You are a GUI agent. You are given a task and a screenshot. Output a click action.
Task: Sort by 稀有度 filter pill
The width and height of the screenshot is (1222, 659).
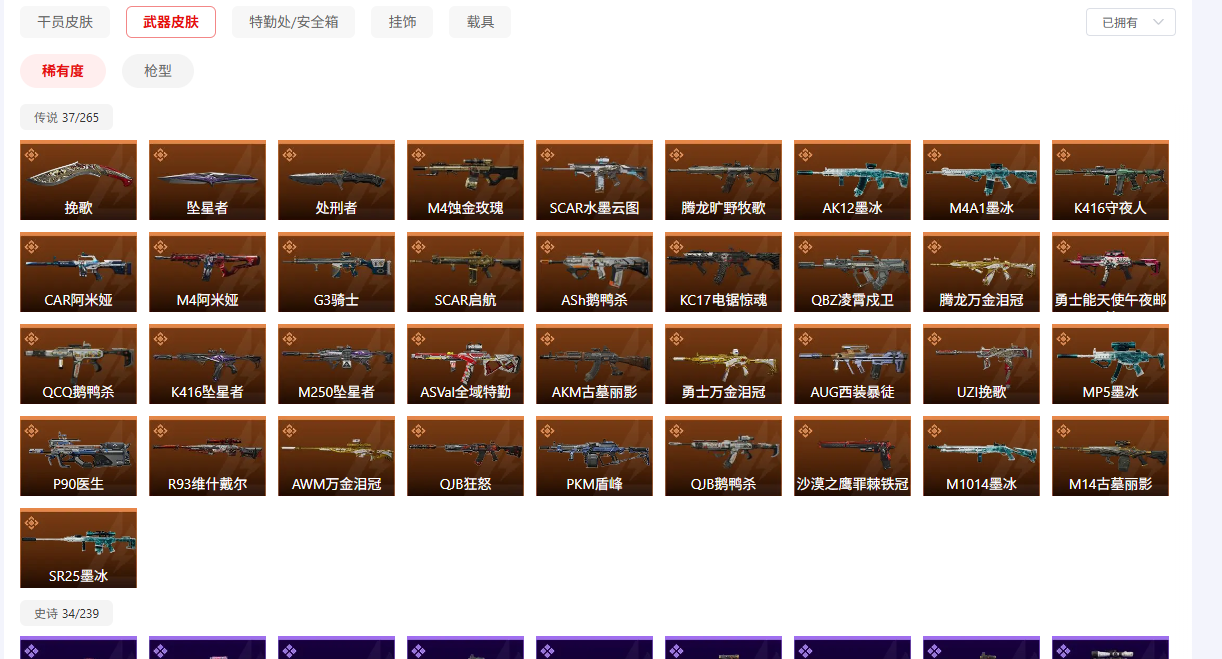pyautogui.click(x=63, y=71)
